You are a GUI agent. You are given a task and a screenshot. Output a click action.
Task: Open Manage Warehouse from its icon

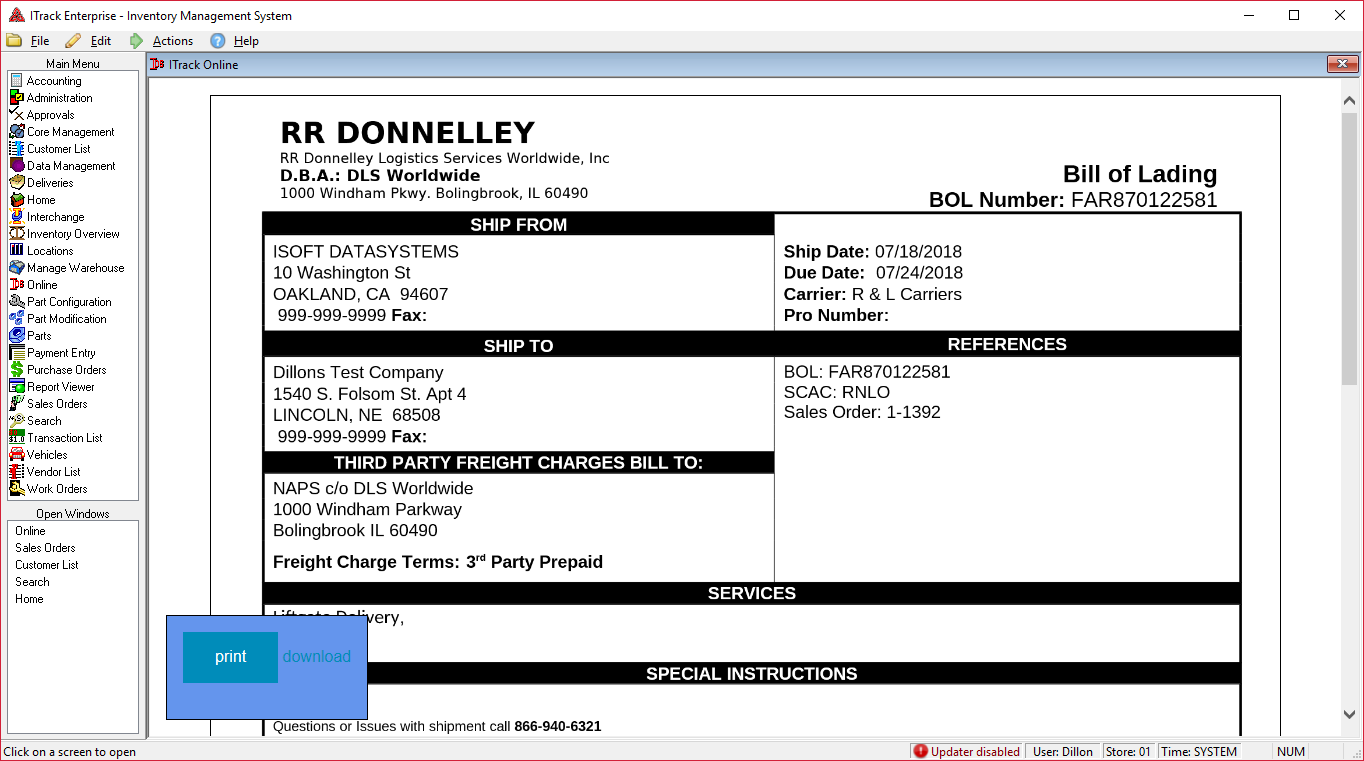(16, 268)
